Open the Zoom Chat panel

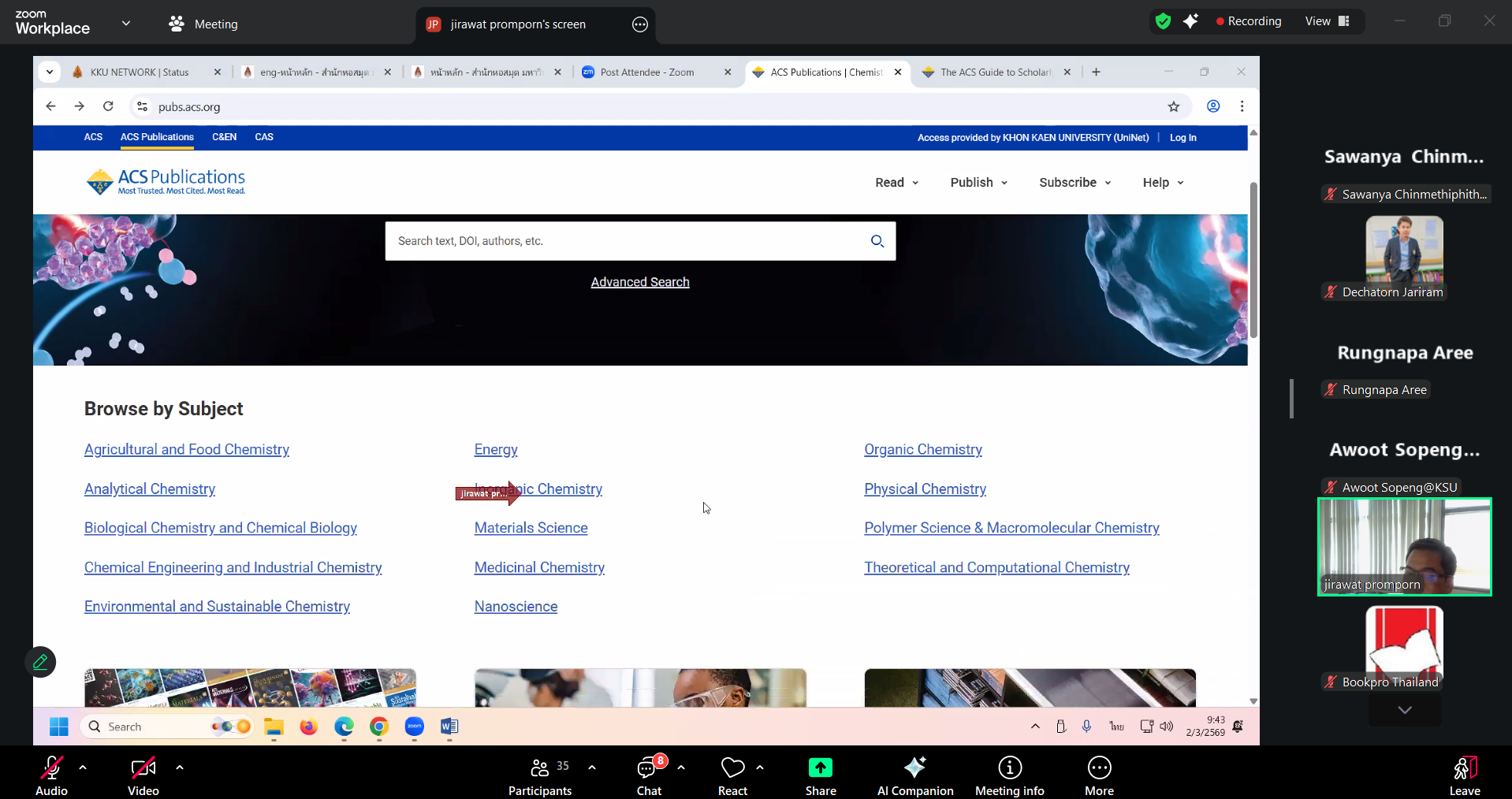click(648, 767)
